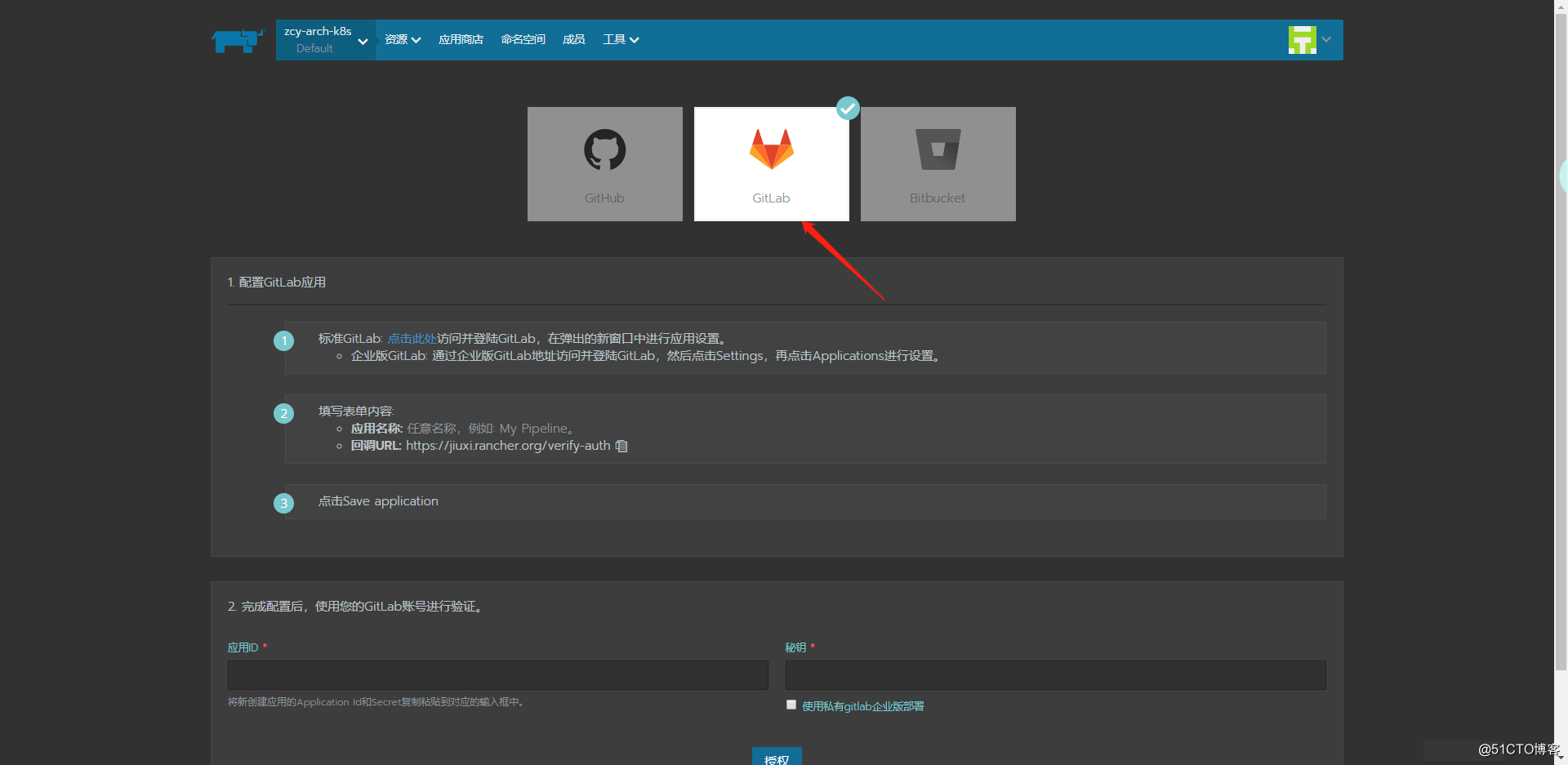Open the zcy-arch-k8s Default cluster dropdown
Viewport: 1568px width, 765px height.
pyautogui.click(x=326, y=40)
